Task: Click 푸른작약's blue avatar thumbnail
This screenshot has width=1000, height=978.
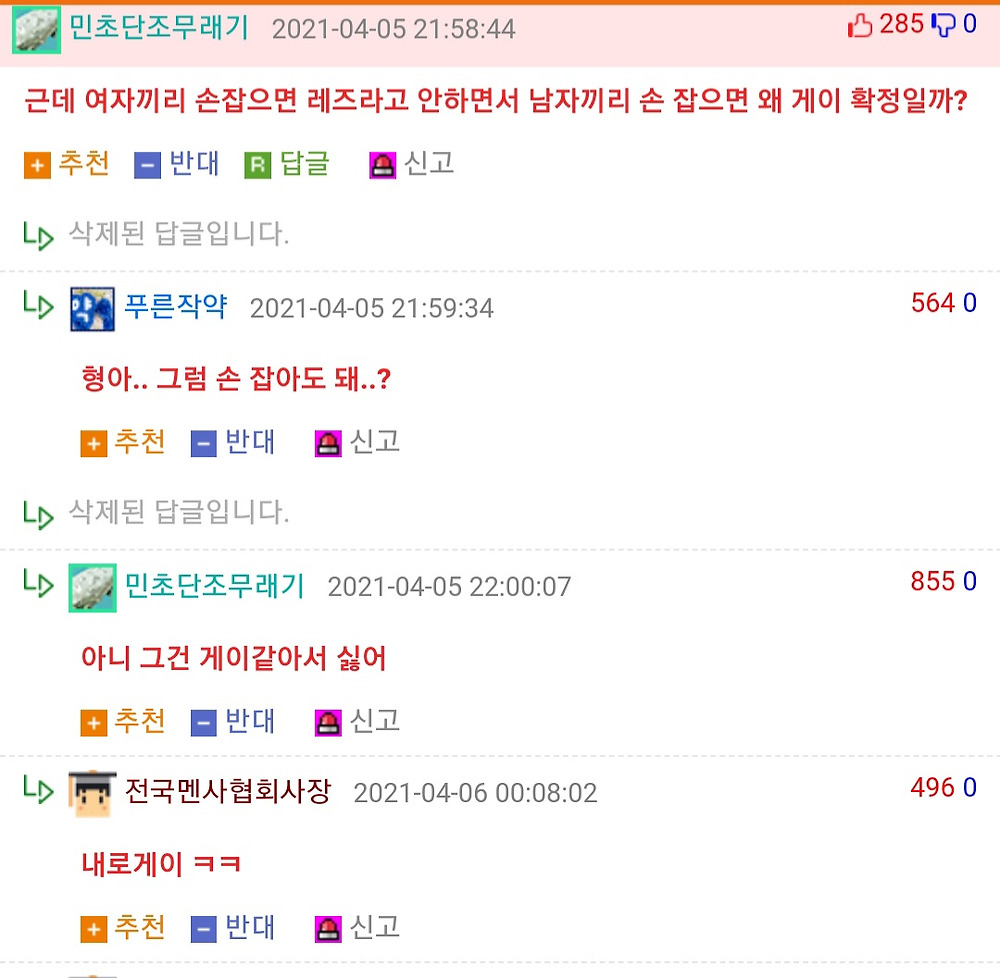Action: tap(92, 309)
